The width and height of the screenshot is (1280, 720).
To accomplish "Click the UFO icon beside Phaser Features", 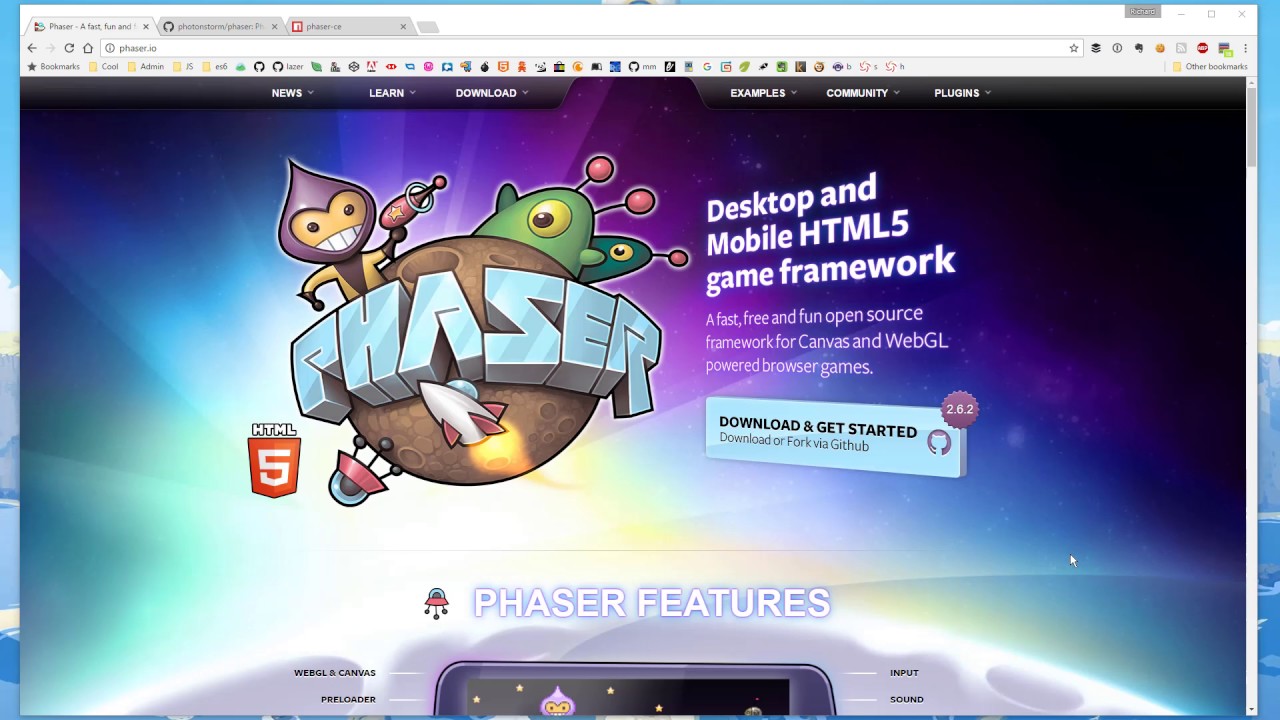I will tap(437, 603).
